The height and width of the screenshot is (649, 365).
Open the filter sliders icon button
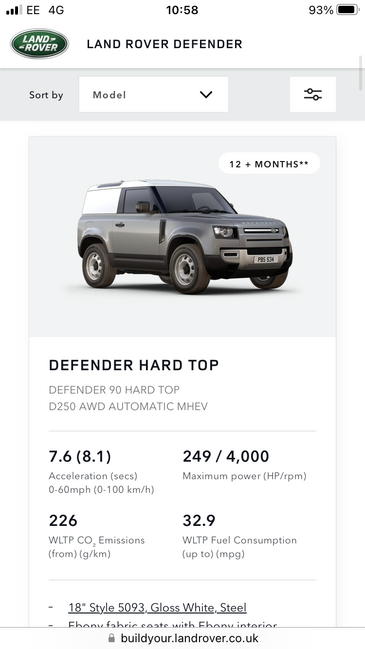(312, 94)
